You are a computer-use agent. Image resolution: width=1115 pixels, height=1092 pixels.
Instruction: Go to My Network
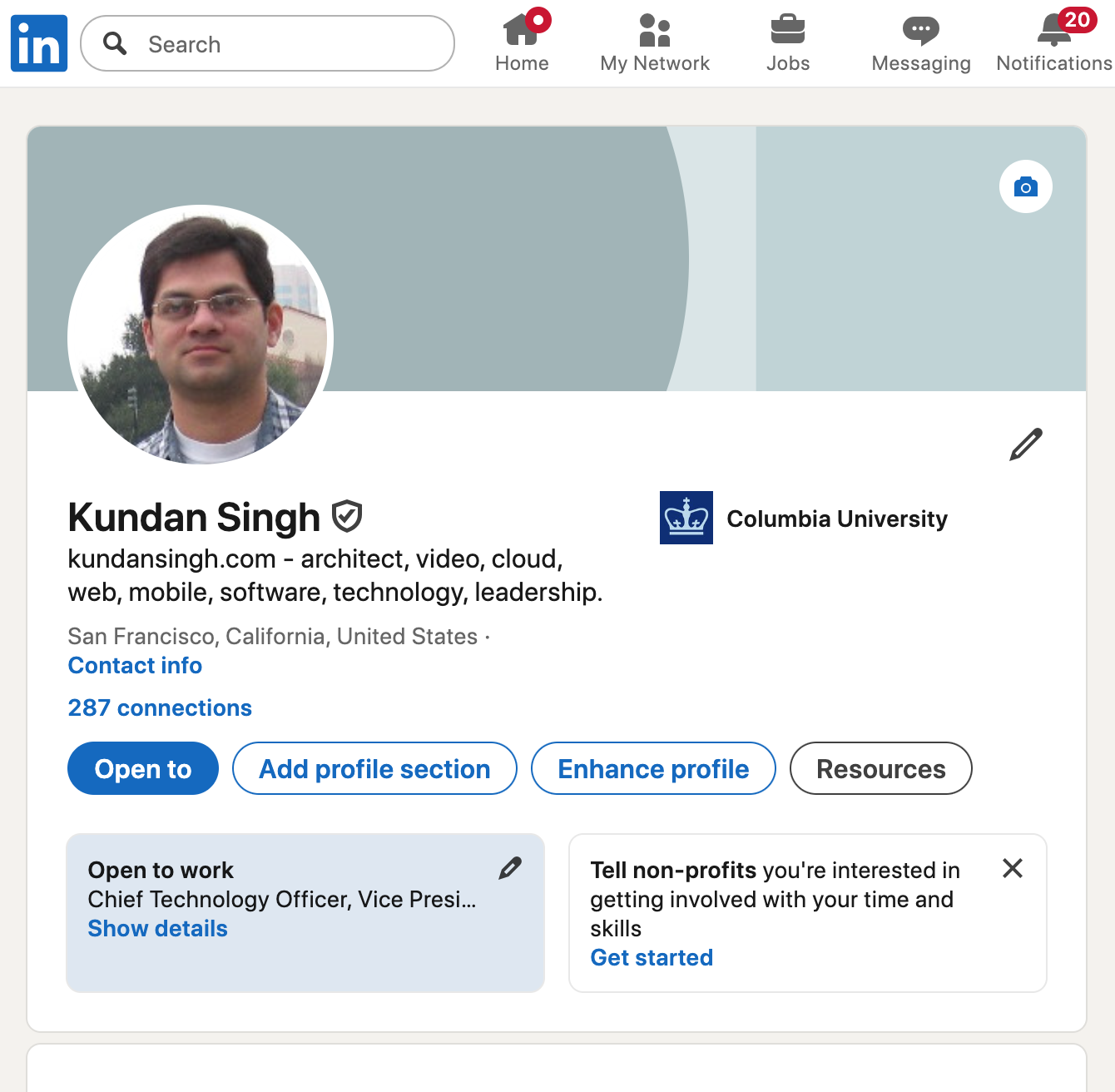point(655,32)
